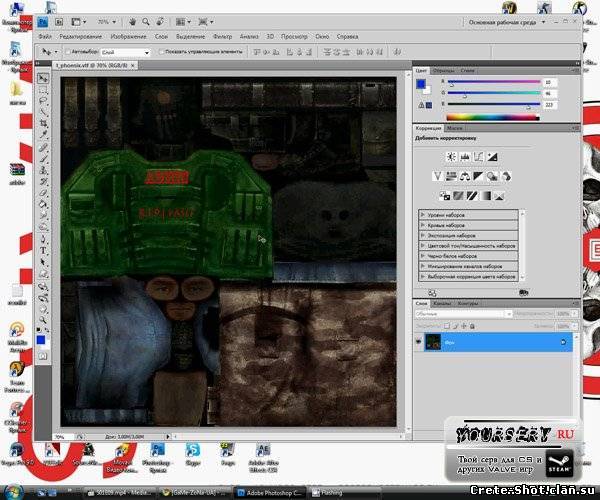Screen dimensions: 600x500
Task: Pick the Zoom tool in application bar
Action: pos(146,22)
